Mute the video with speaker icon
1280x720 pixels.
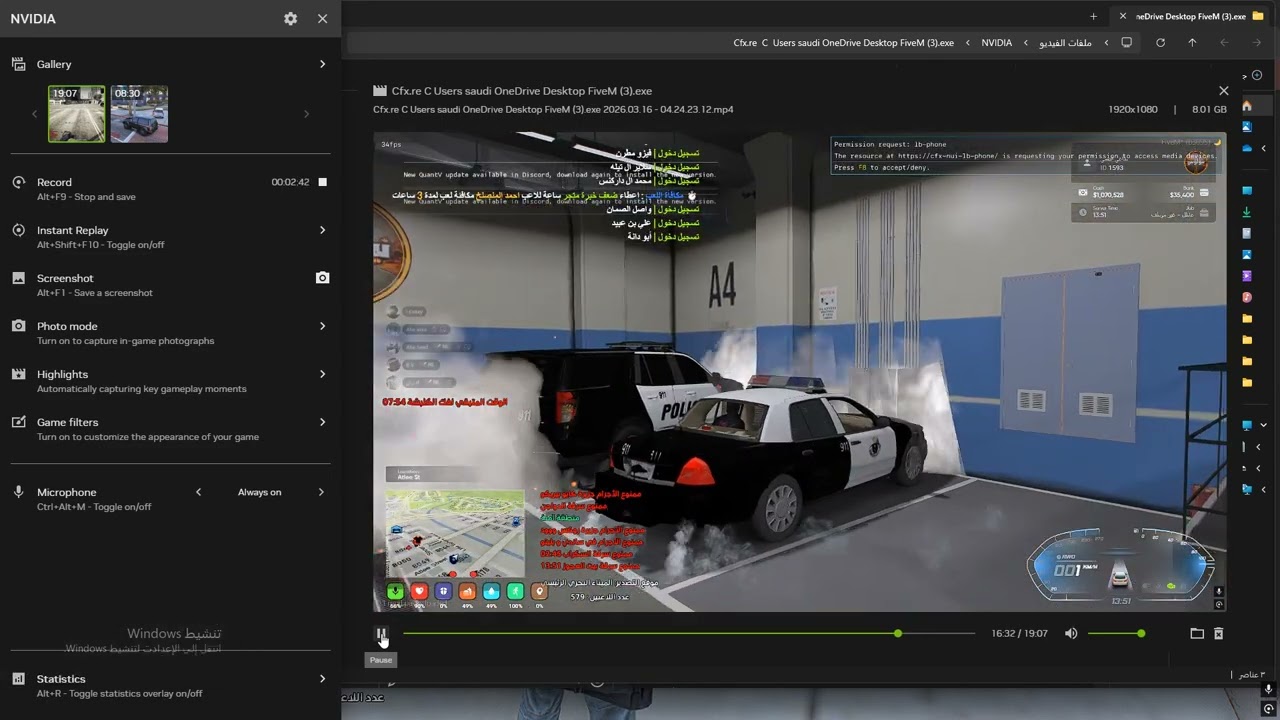pos(1071,633)
